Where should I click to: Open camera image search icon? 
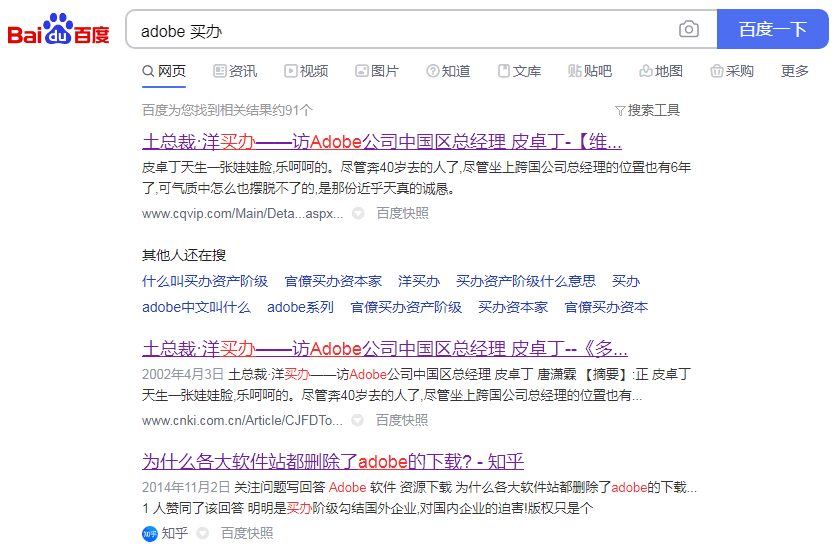click(x=689, y=29)
